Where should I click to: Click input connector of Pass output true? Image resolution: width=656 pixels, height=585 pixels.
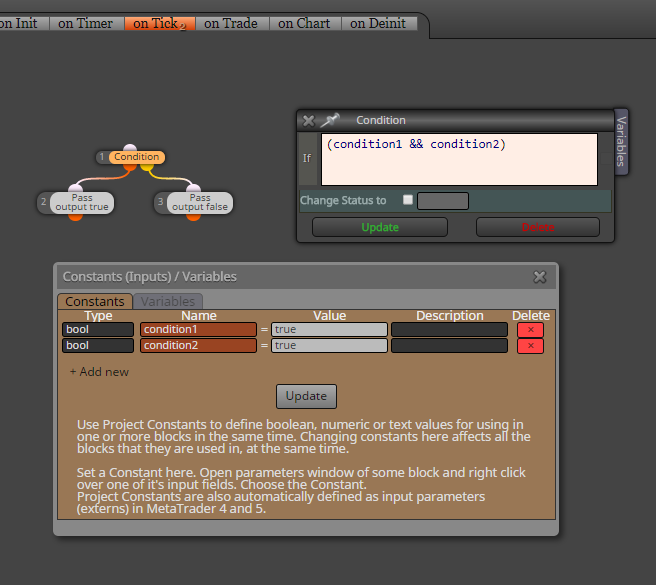point(75,188)
